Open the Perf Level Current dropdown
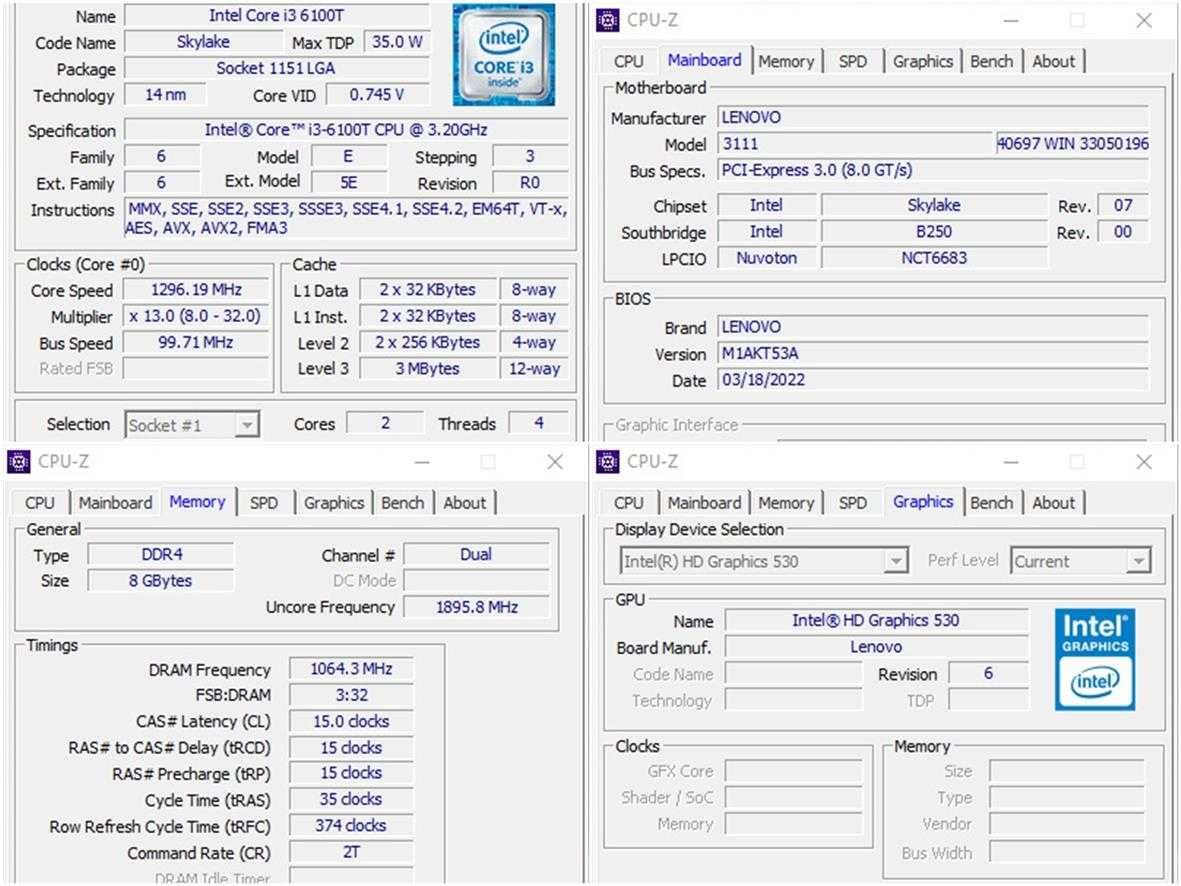The height and width of the screenshot is (886, 1181). click(x=1080, y=561)
